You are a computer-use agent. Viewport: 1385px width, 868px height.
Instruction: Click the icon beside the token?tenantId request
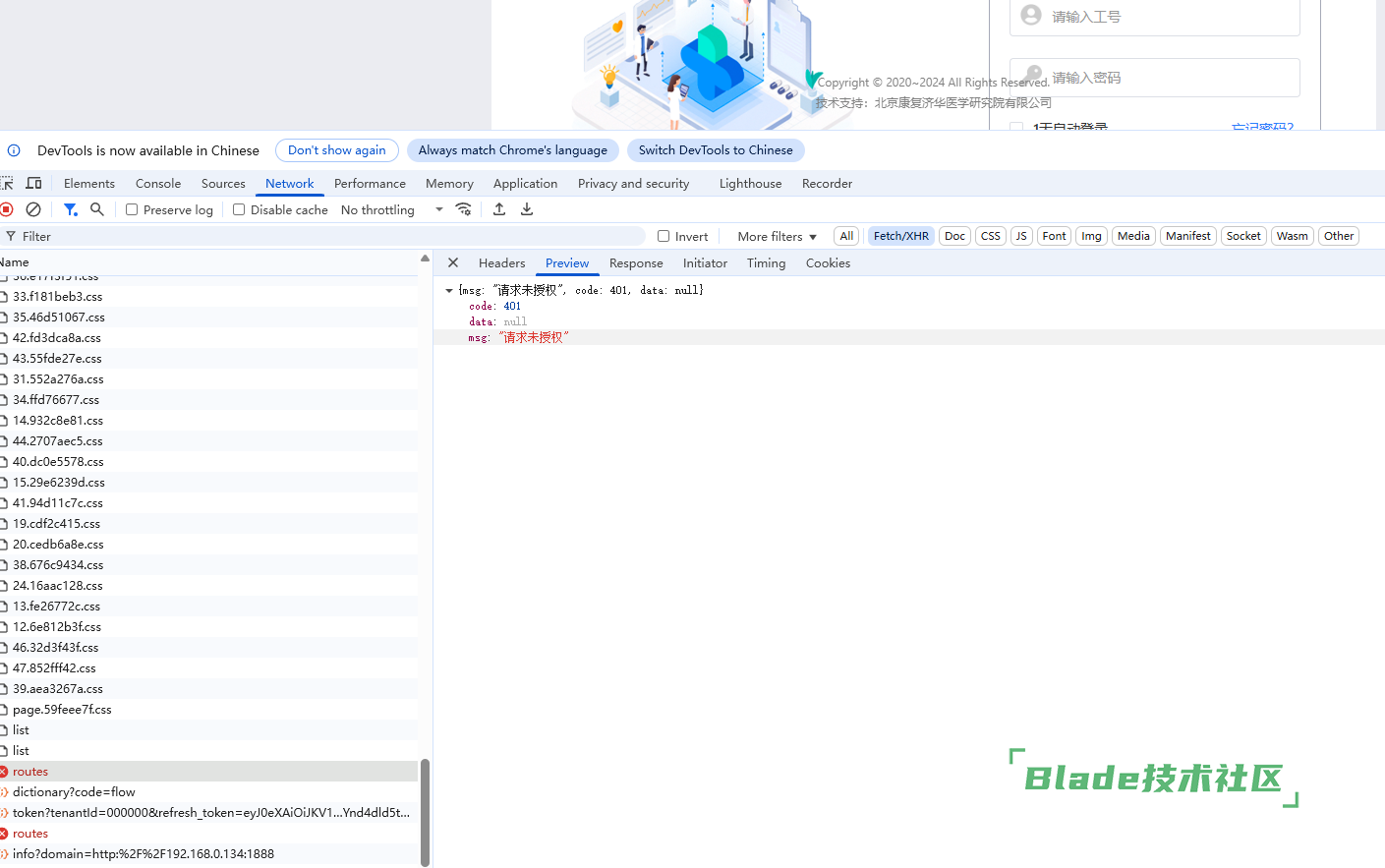click(x=4, y=813)
